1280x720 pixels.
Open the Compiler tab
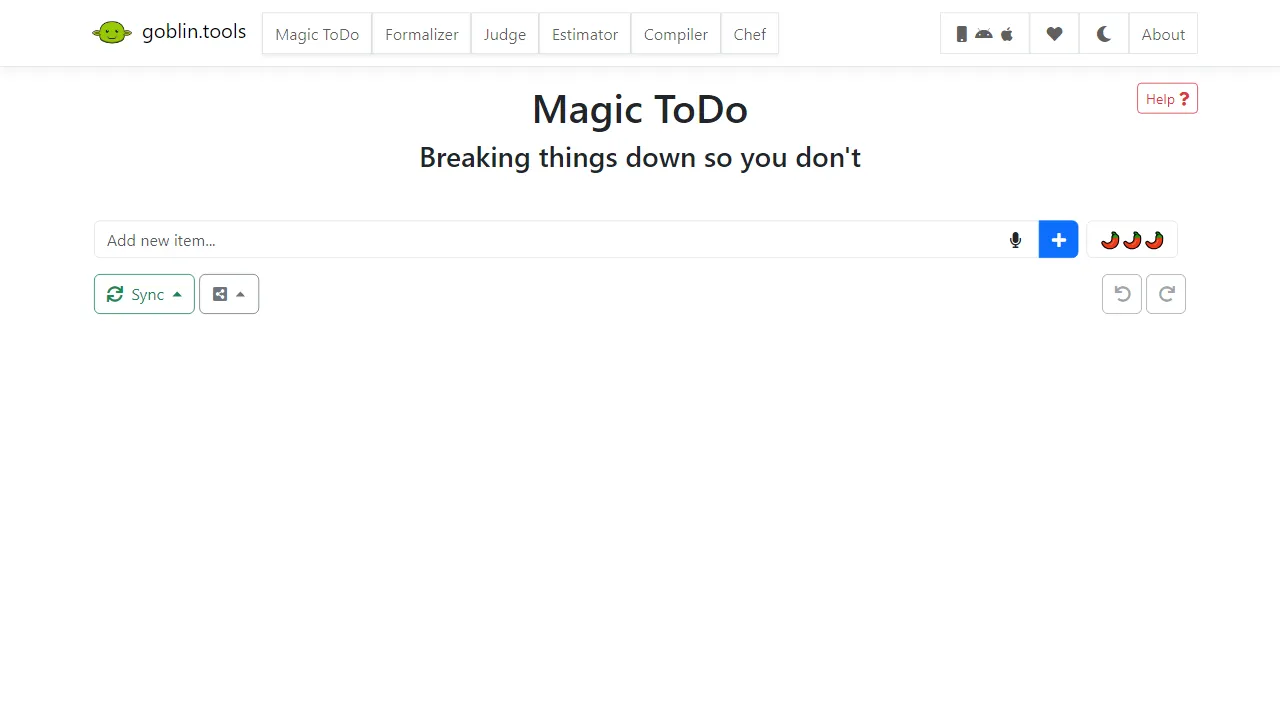pos(676,34)
